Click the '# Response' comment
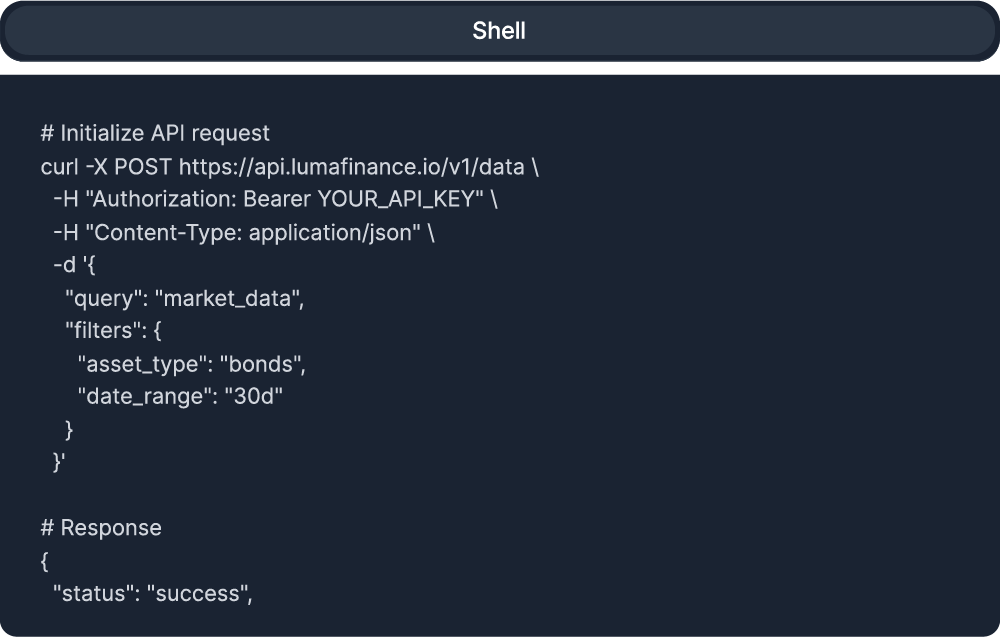Image resolution: width=1000 pixels, height=637 pixels. 101,527
